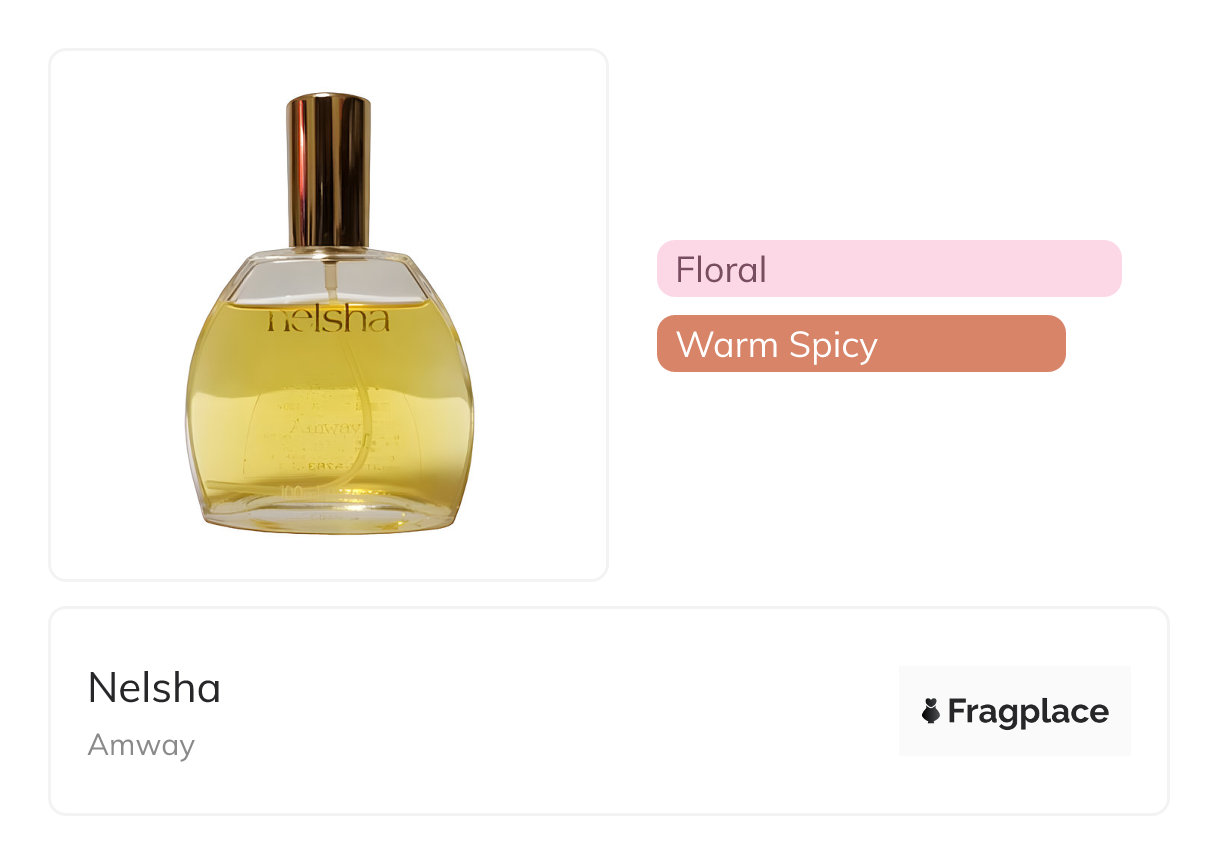Viewport: 1218px width, 864px height.
Task: Click the Fragplace flower logo icon
Action: (930, 712)
